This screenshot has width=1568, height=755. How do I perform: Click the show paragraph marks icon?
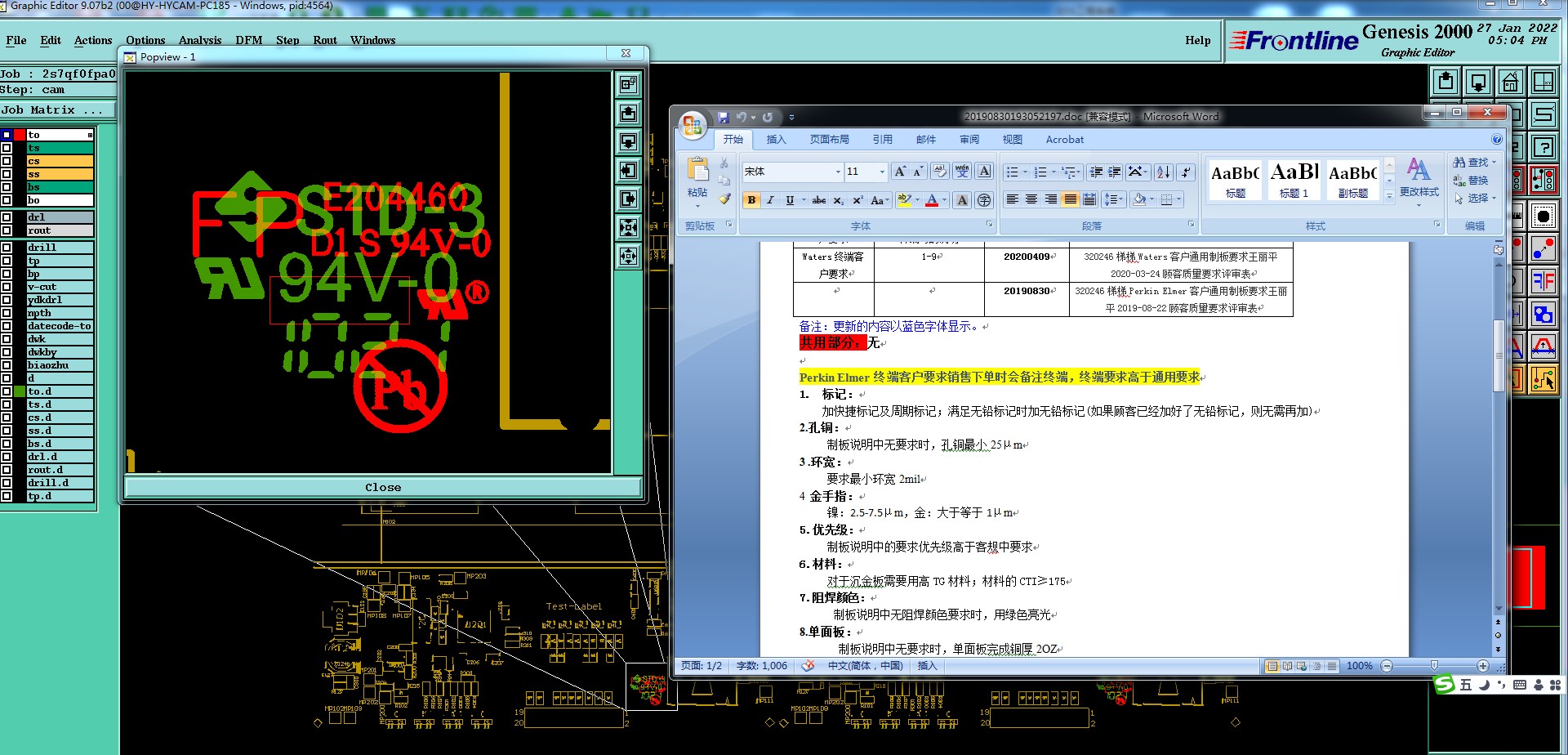pyautogui.click(x=1186, y=172)
